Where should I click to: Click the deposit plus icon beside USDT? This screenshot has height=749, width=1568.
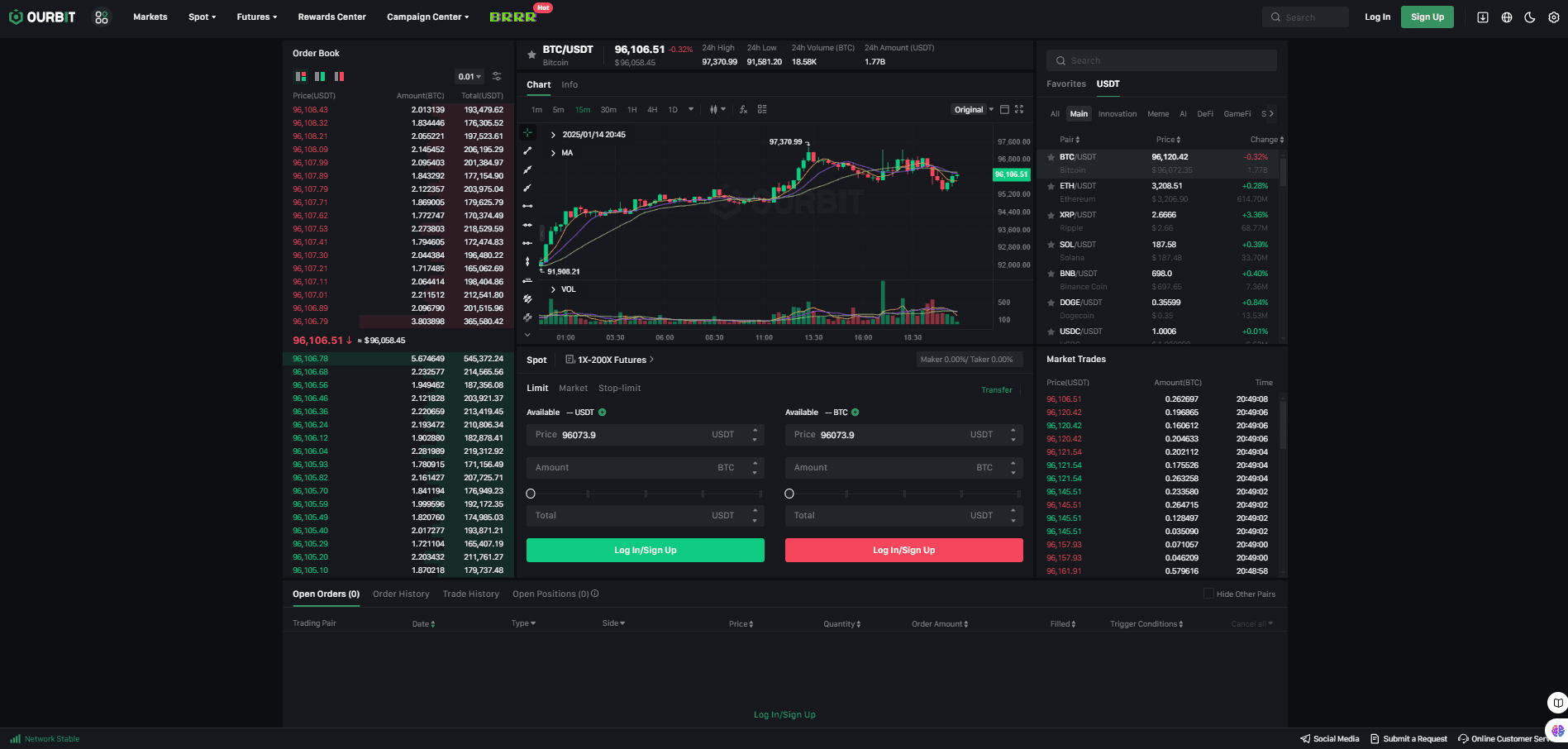(x=603, y=413)
